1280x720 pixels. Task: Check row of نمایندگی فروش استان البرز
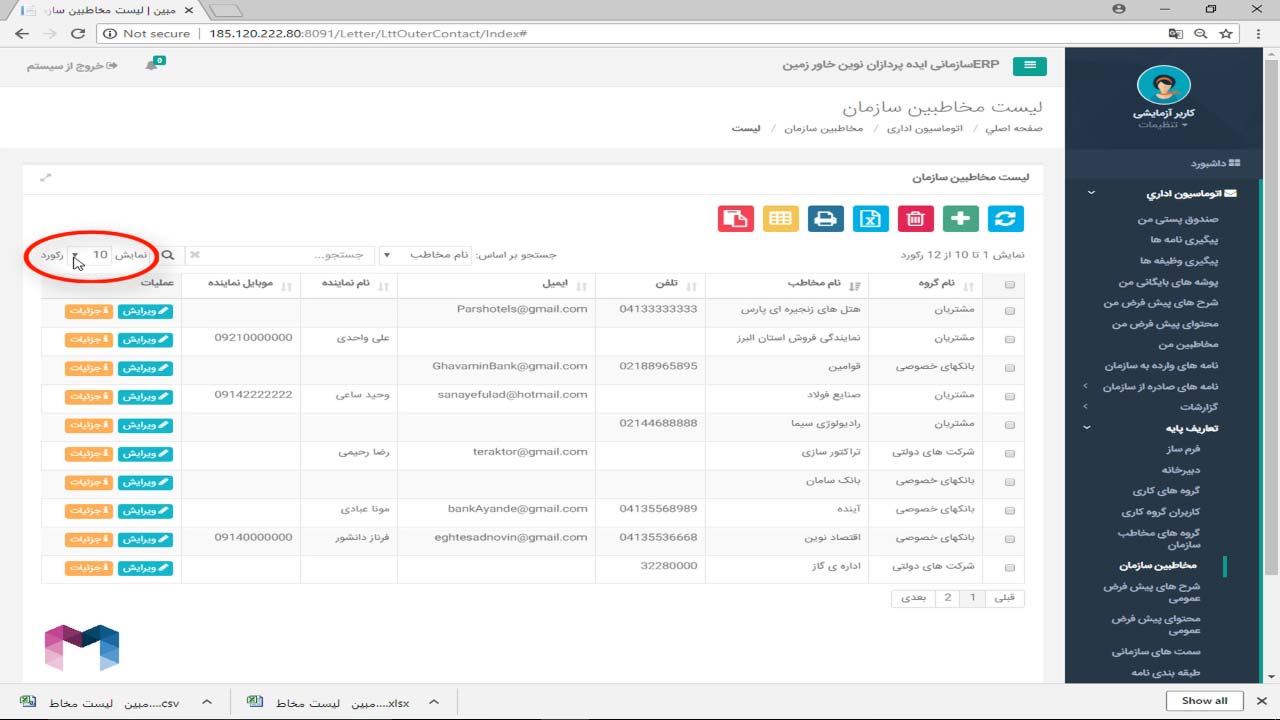(1009, 340)
